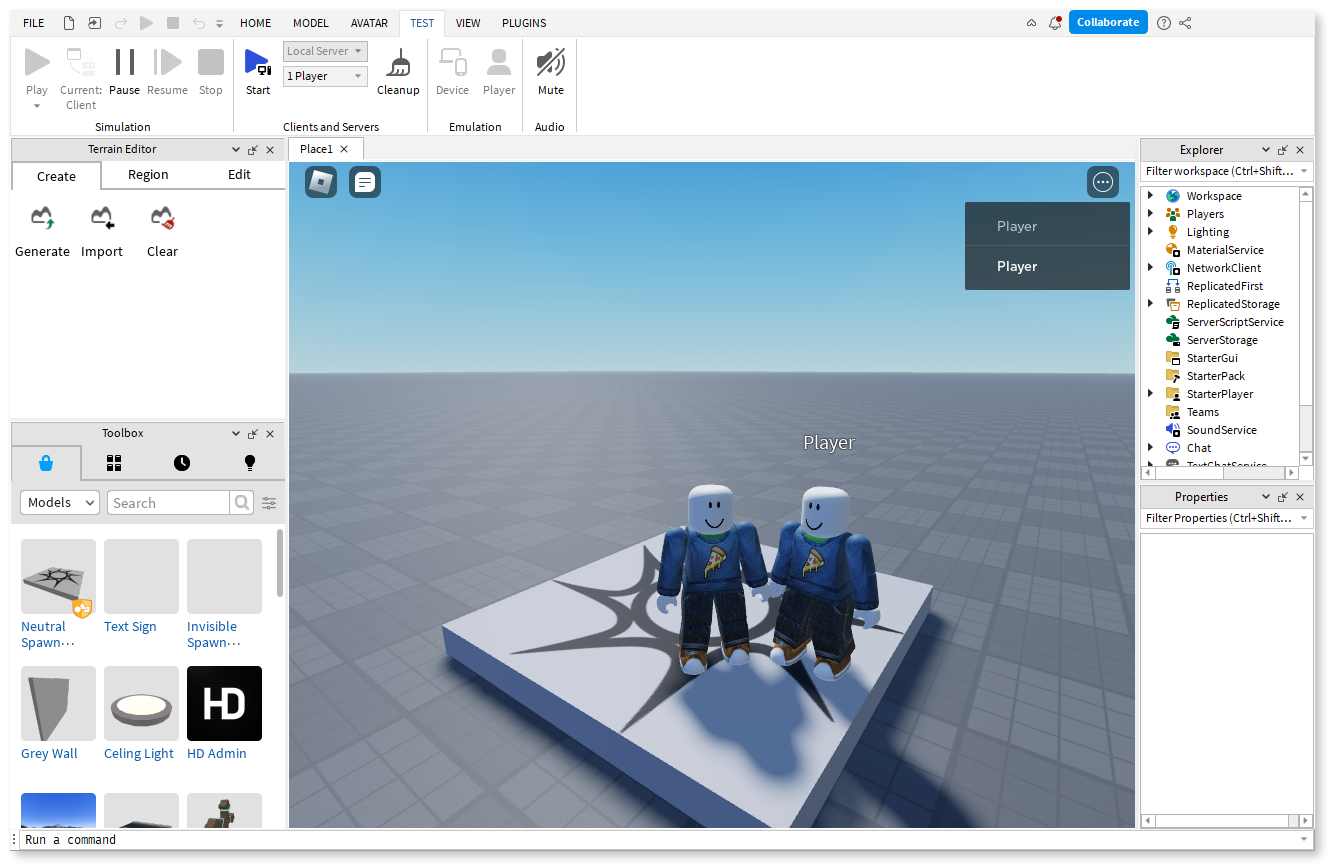Open Device emulation
The height and width of the screenshot is (866, 1330).
coord(452,62)
